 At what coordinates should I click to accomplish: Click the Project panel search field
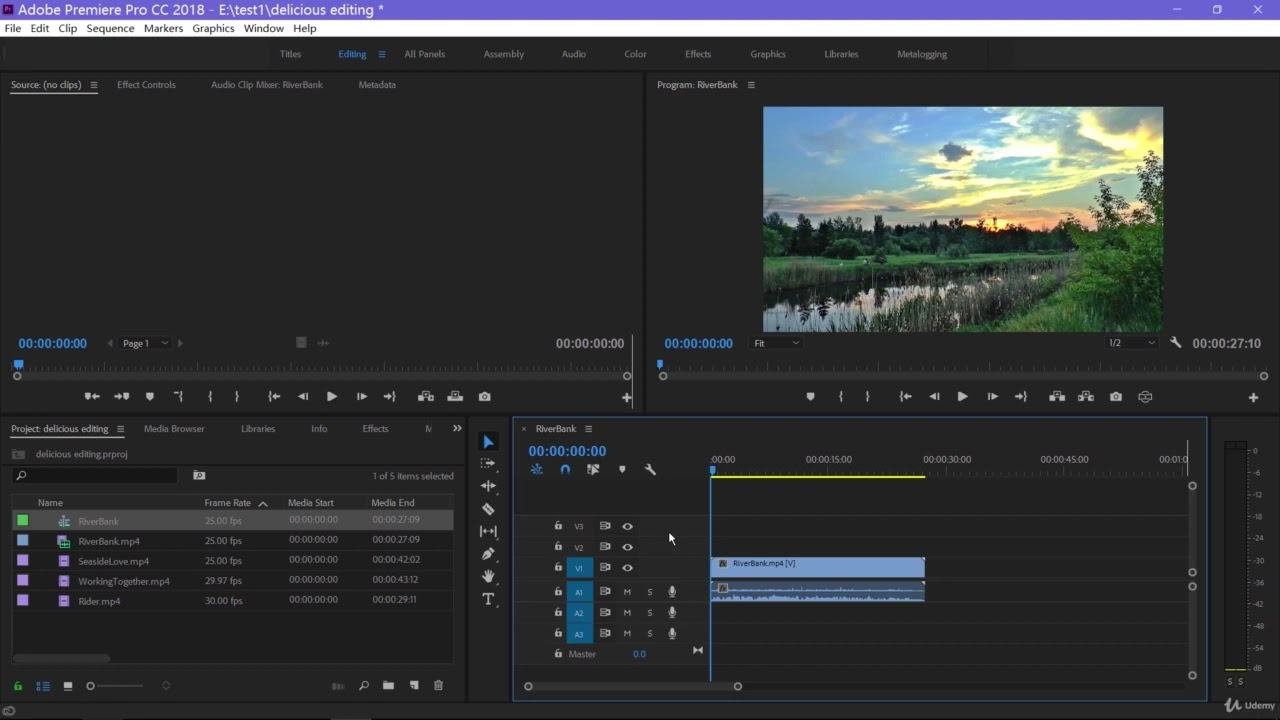96,476
